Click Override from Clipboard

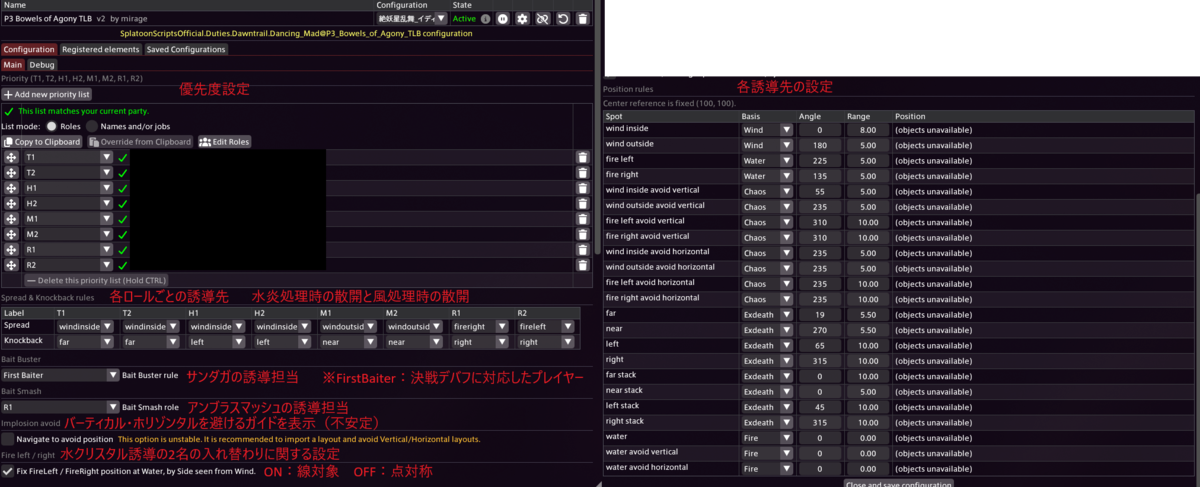139,142
